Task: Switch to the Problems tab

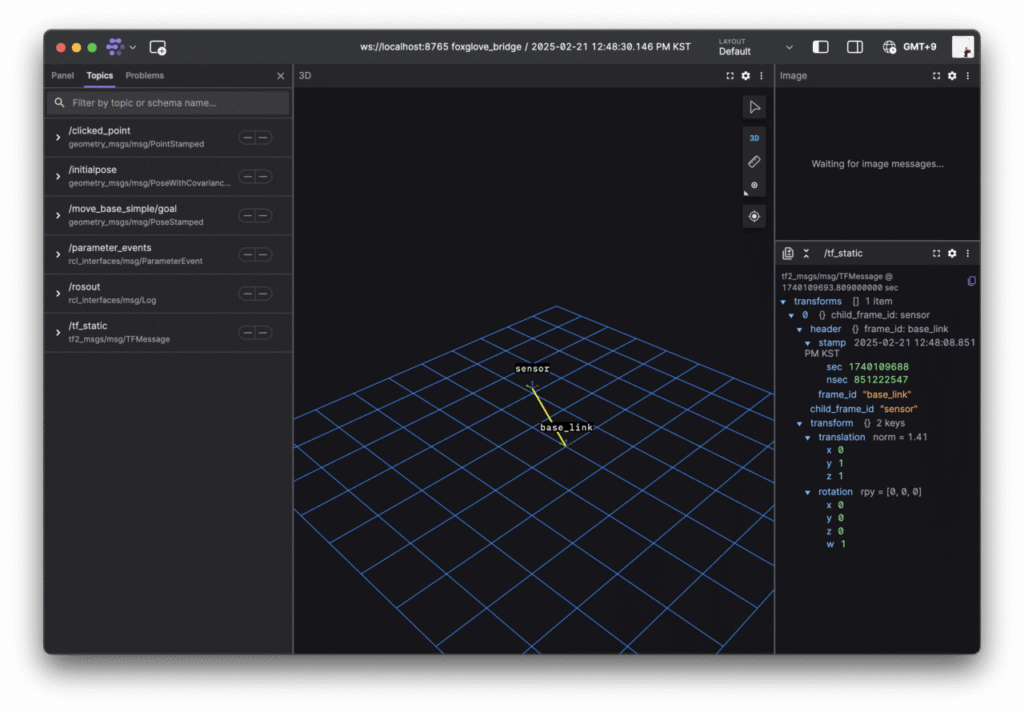Action: click(145, 76)
